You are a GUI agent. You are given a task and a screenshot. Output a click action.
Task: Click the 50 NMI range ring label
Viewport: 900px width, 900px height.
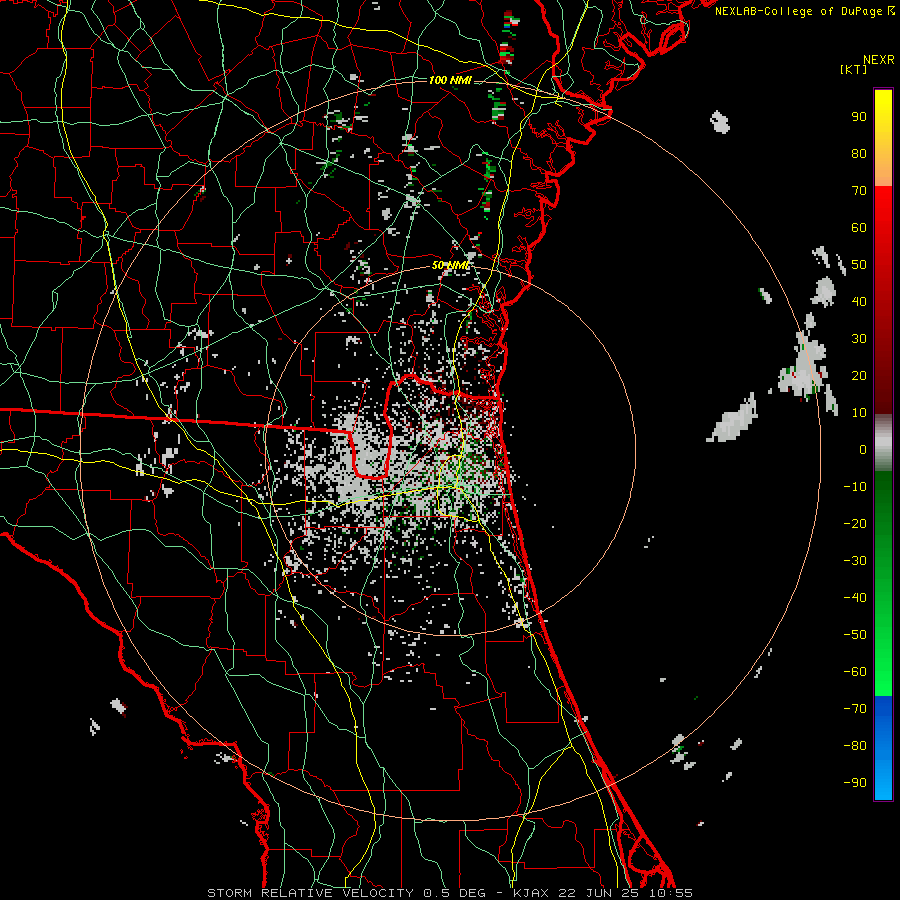451,265
